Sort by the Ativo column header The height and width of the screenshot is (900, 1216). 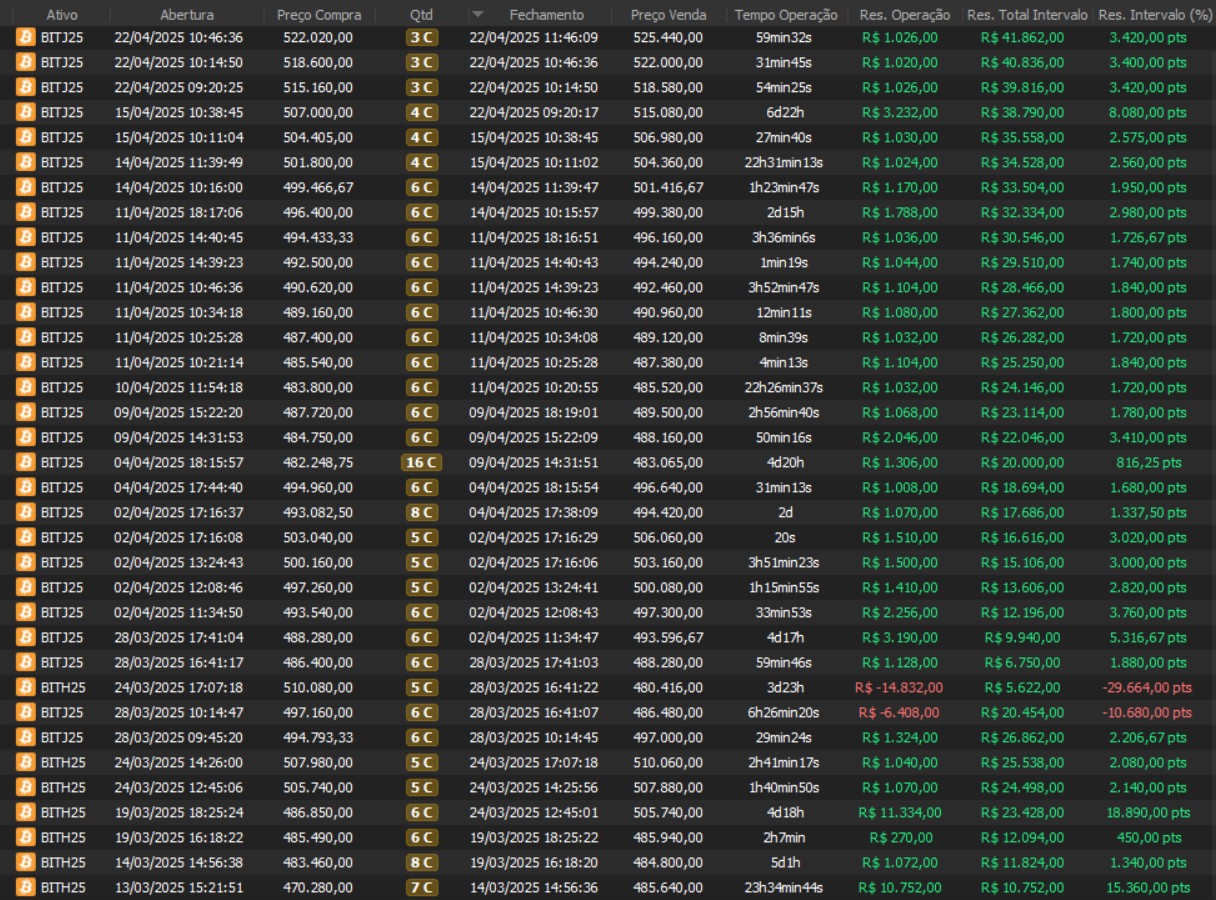tap(61, 15)
